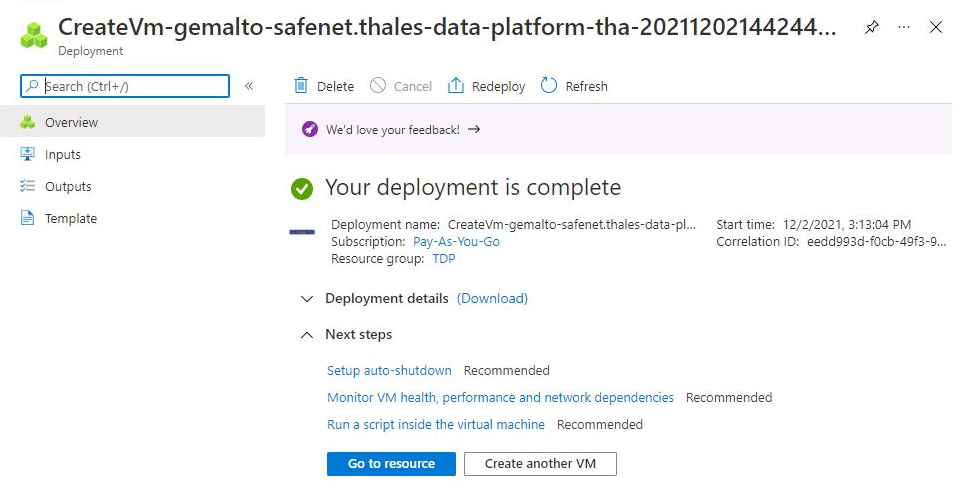Viewport: 963px width, 500px height.
Task: Click the Correlation ID value eedd993d
Action: [876, 241]
